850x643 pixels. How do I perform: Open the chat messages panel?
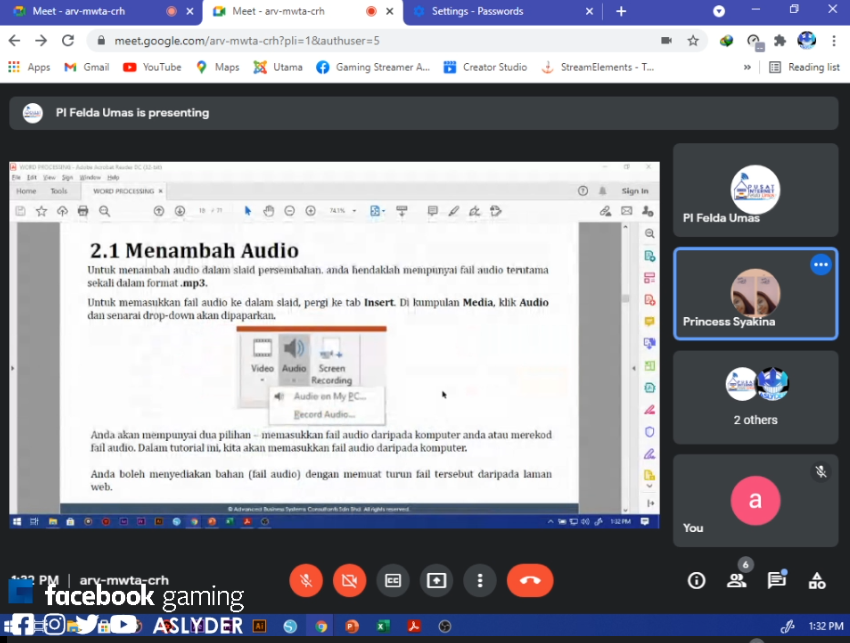777,580
